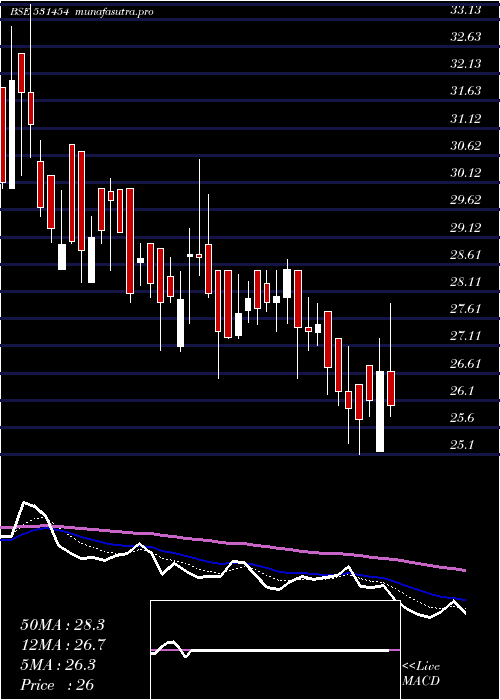Click the 32.13 price axis label
This screenshot has height=700, width=500.
466,64
